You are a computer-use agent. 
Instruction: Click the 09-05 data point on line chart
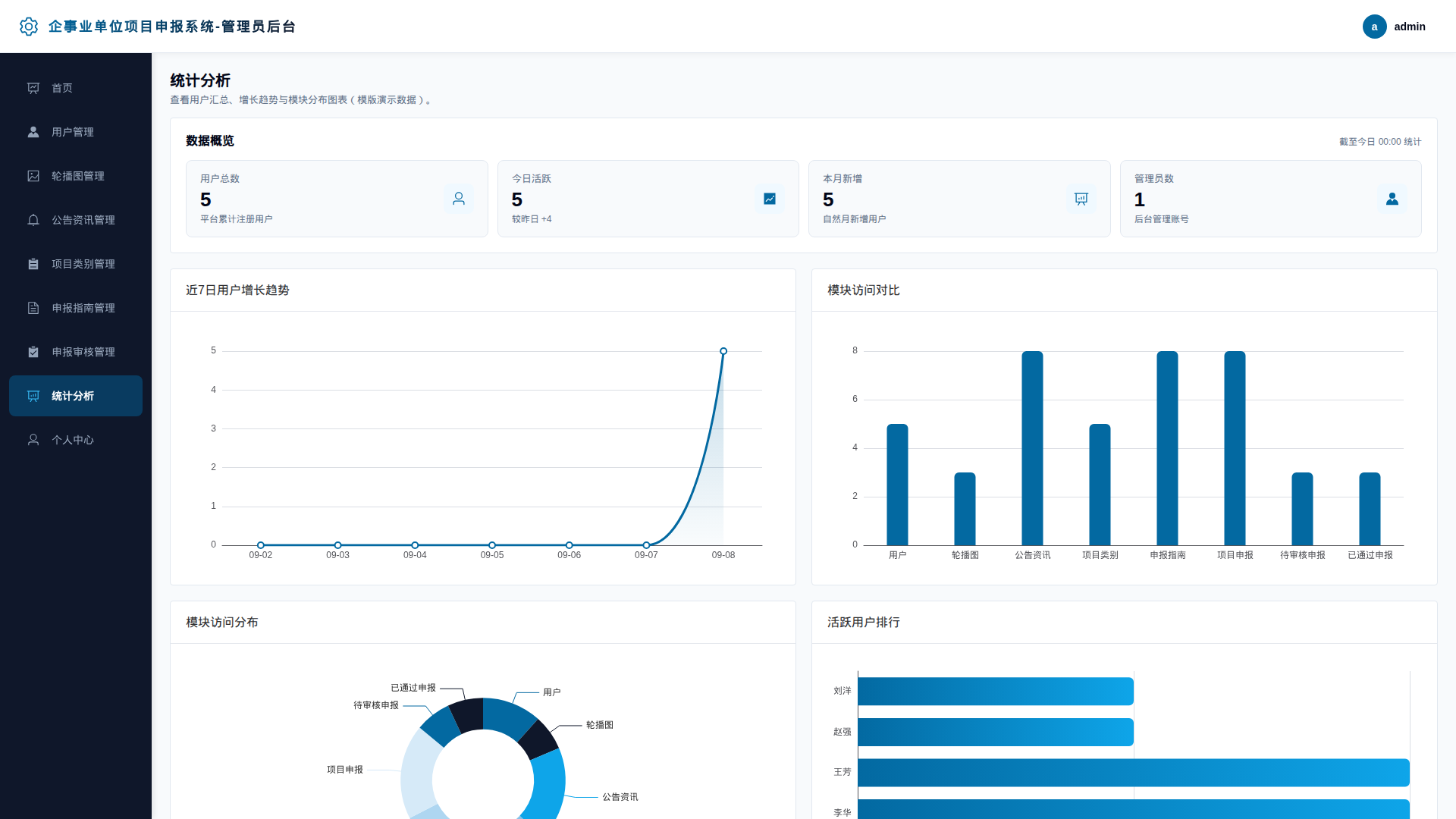[492, 545]
